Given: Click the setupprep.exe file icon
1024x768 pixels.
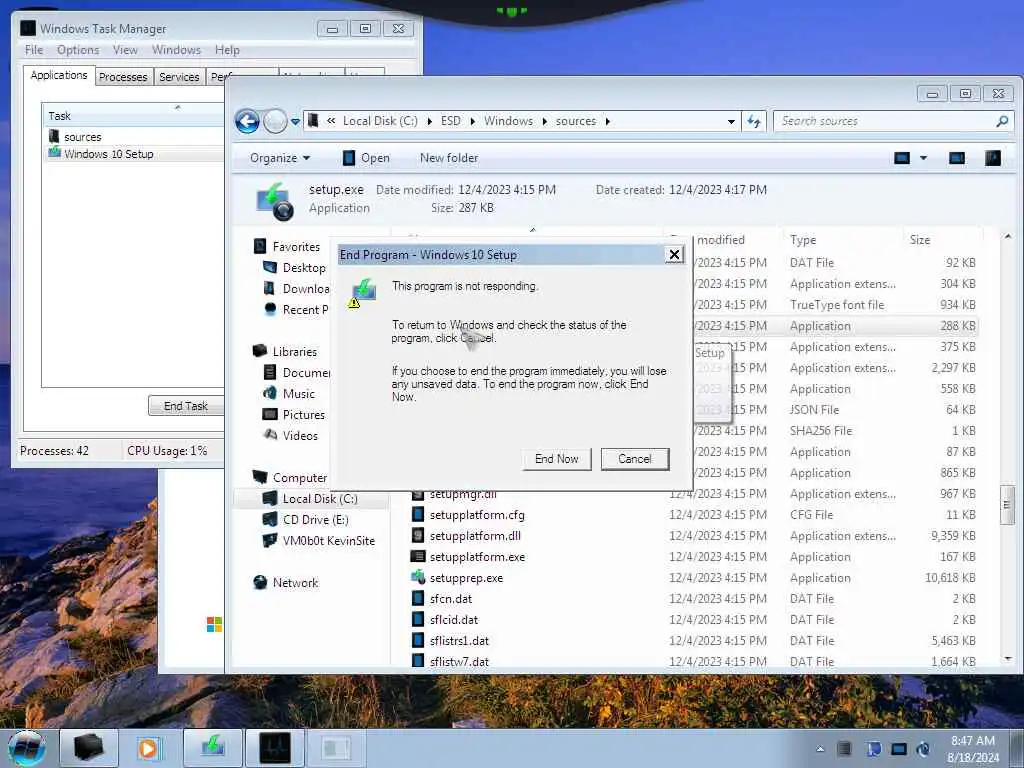Looking at the screenshot, I should click(418, 578).
